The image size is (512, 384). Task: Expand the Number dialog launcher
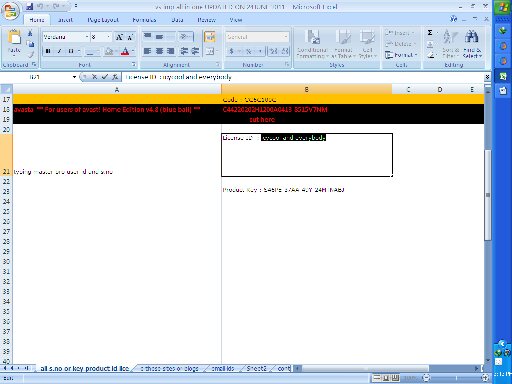(287, 64)
